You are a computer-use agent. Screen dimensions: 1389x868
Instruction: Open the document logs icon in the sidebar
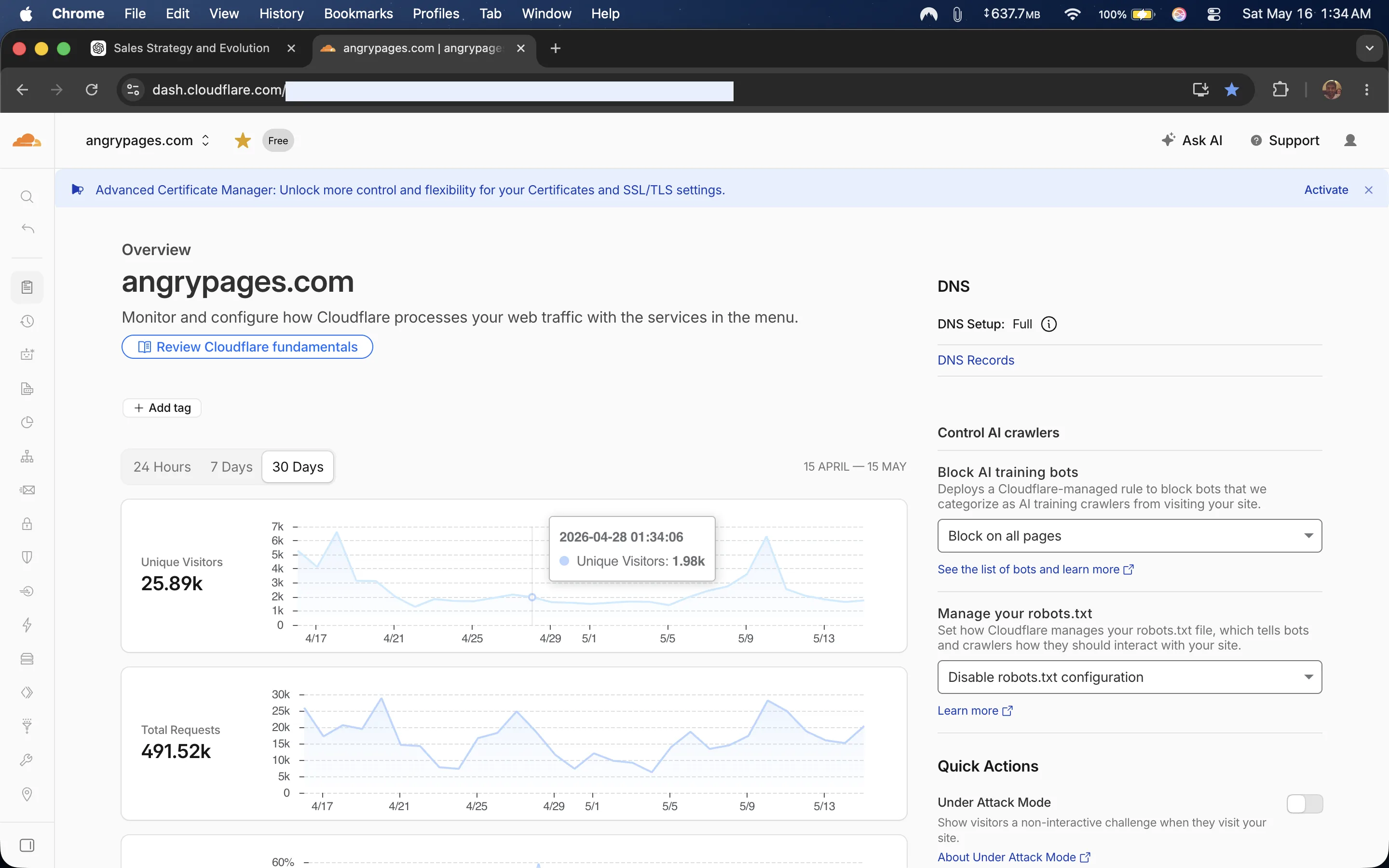(27, 389)
